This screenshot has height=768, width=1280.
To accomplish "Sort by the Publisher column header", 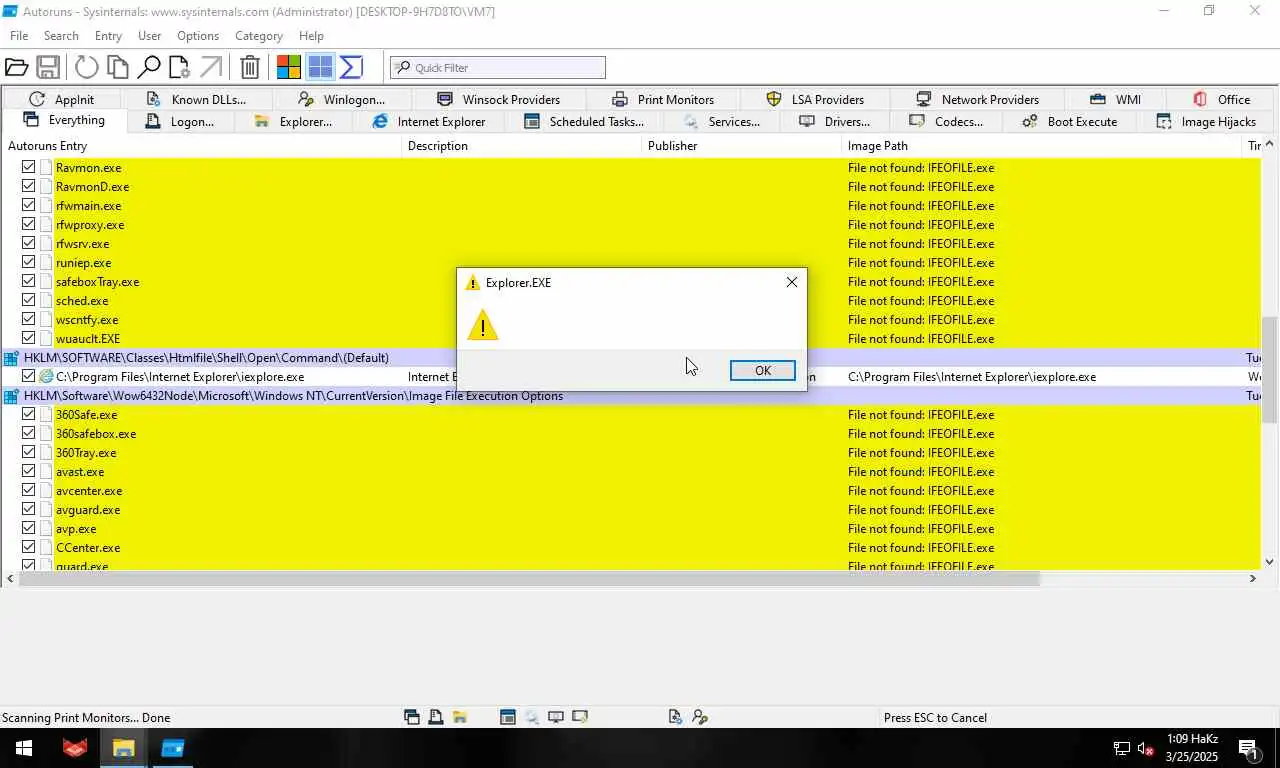I will click(743, 146).
